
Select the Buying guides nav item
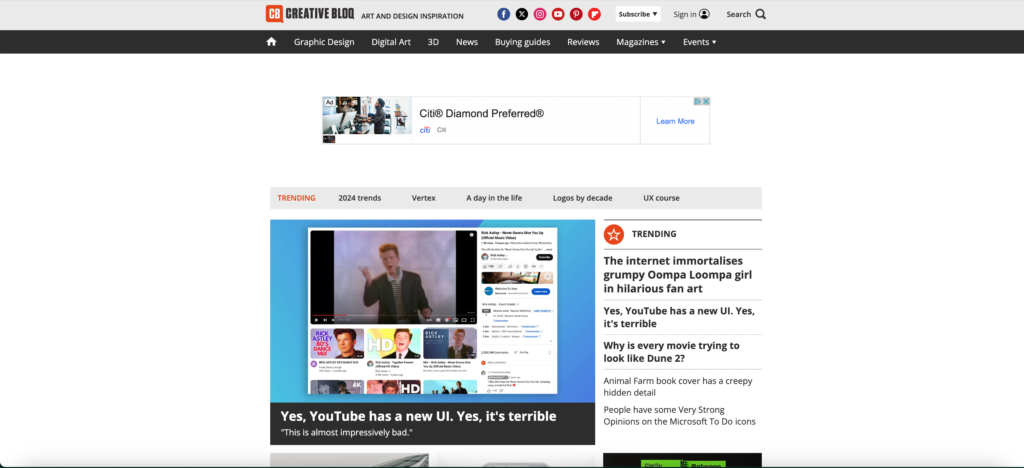(522, 42)
